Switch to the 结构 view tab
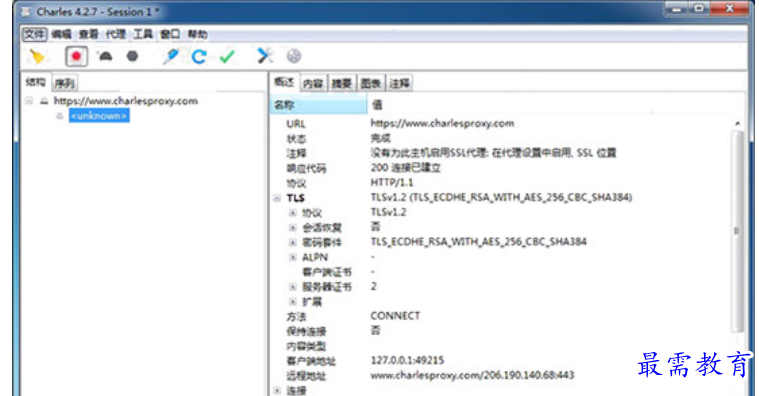Viewport: 759px width, 396px height. 35,82
